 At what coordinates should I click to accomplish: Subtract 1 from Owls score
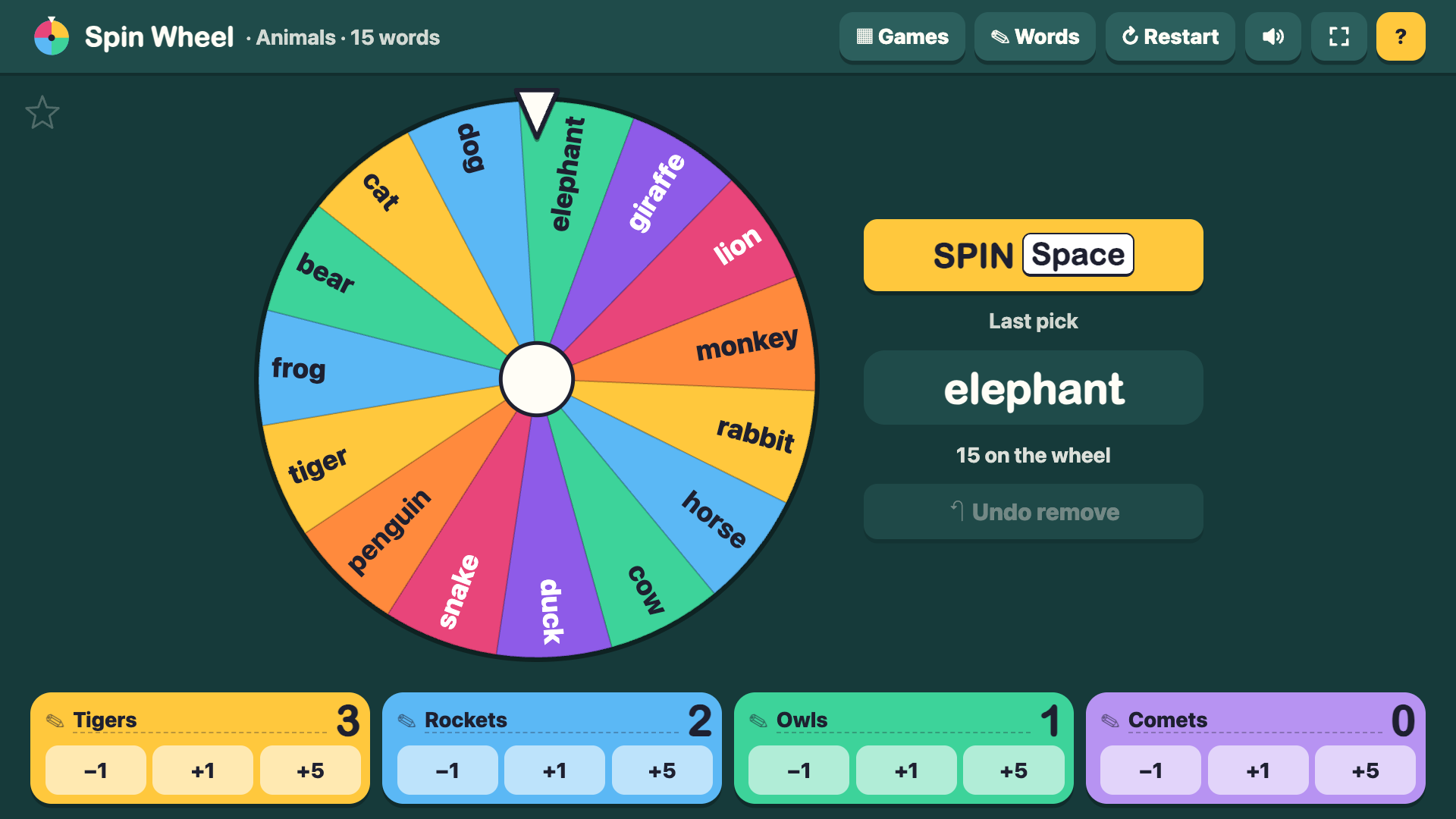coord(799,770)
